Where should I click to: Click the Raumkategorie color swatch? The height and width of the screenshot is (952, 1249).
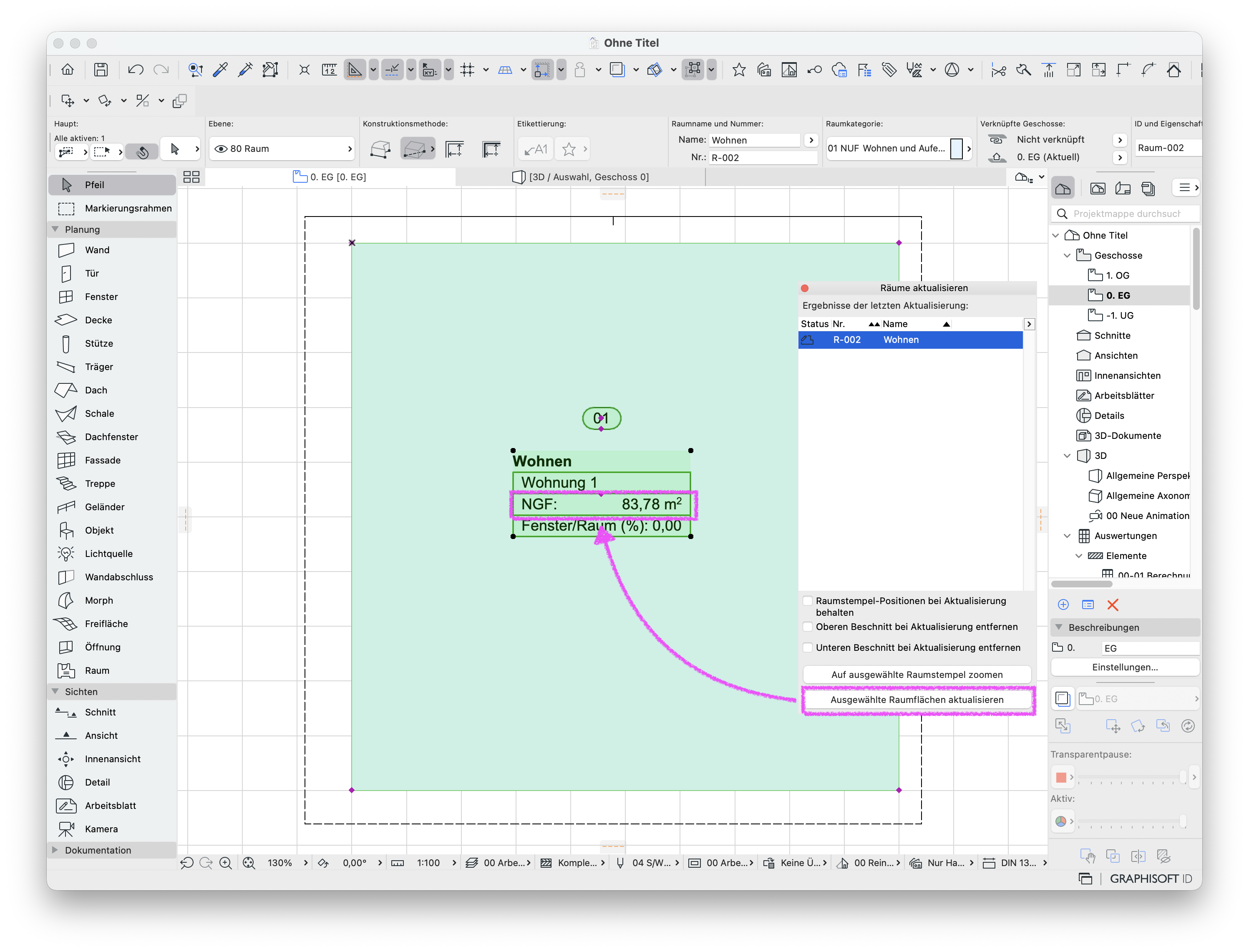click(956, 149)
